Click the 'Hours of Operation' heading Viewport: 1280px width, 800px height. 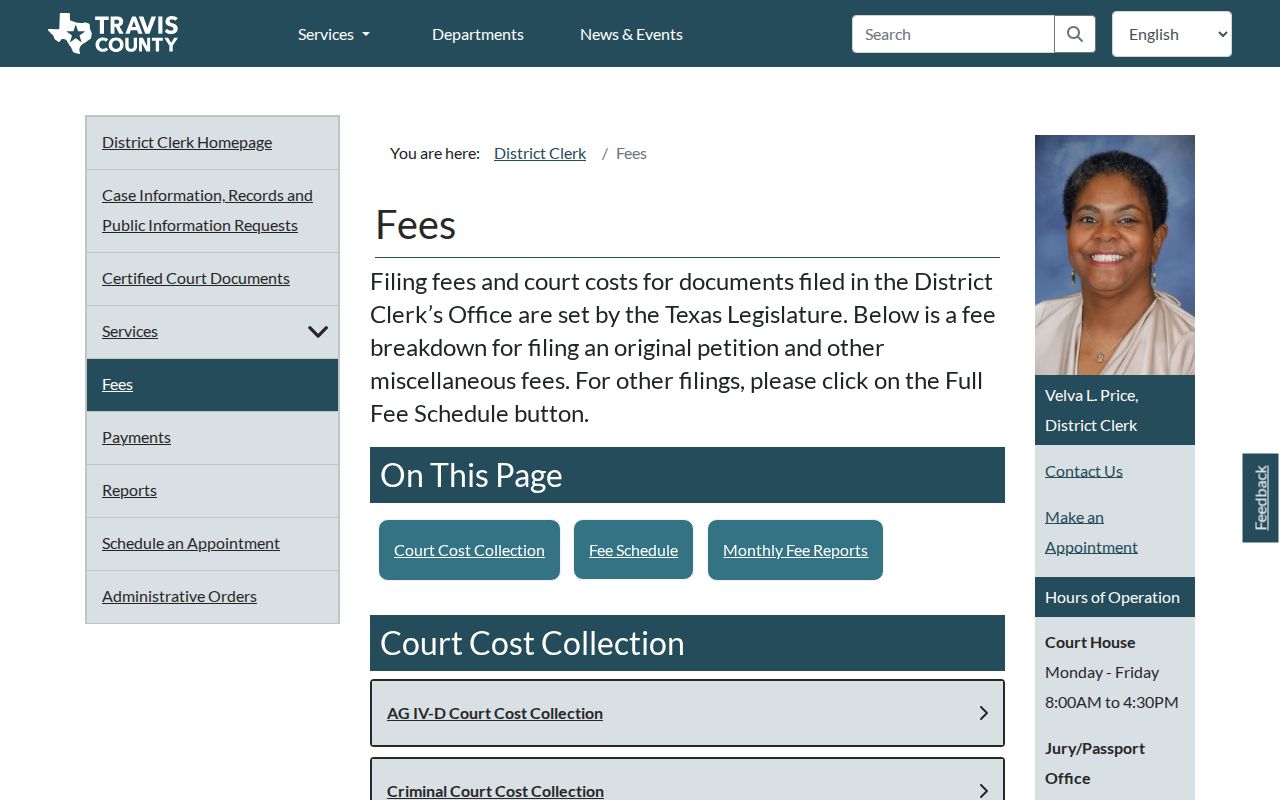point(1112,597)
